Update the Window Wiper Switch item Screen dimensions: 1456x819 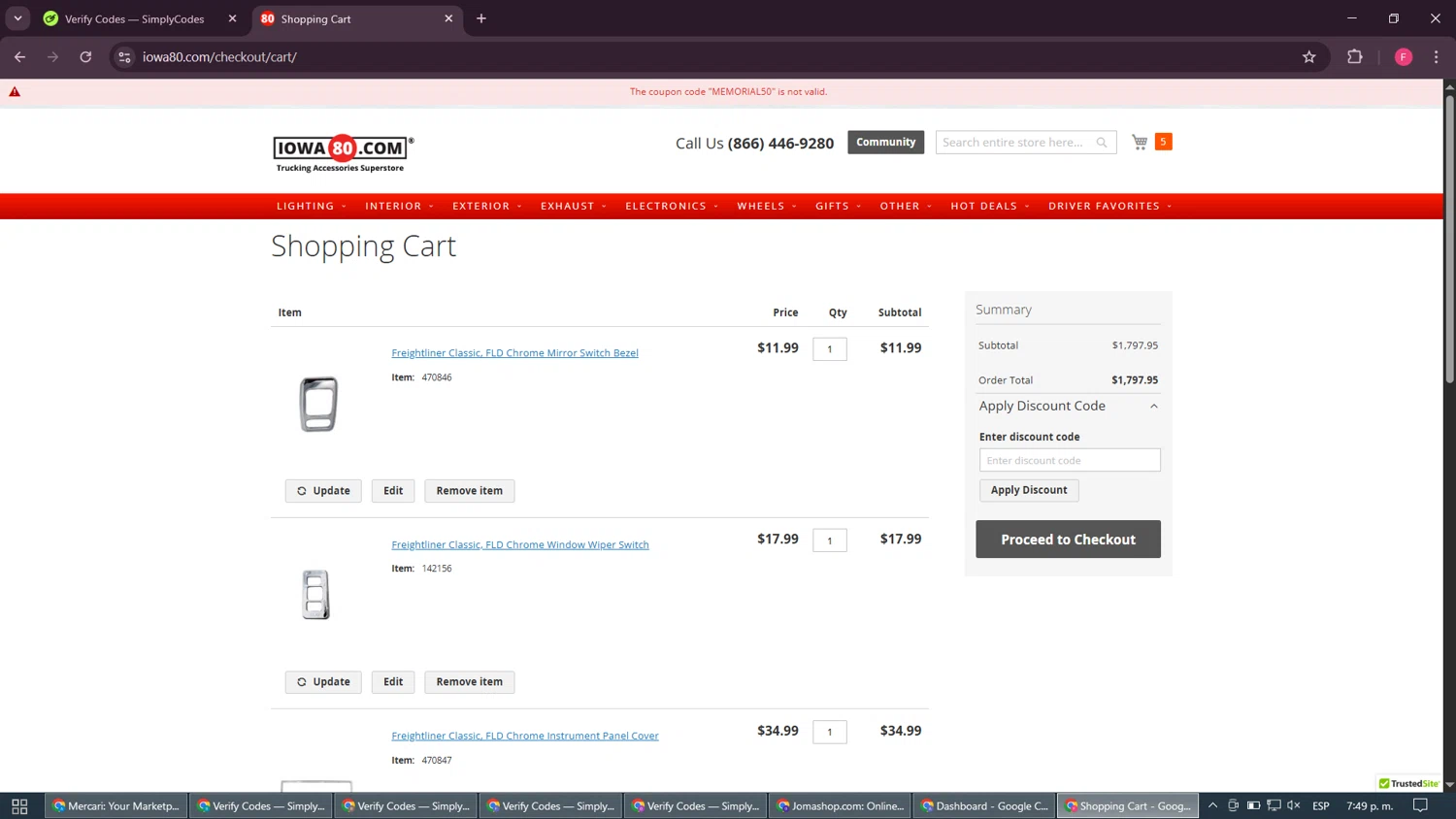click(x=323, y=682)
